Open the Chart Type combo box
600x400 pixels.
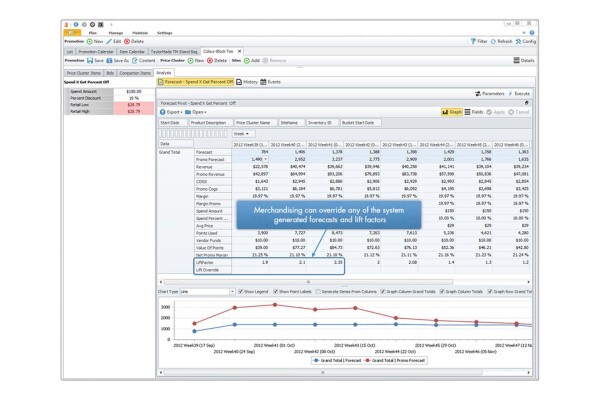tap(207, 292)
